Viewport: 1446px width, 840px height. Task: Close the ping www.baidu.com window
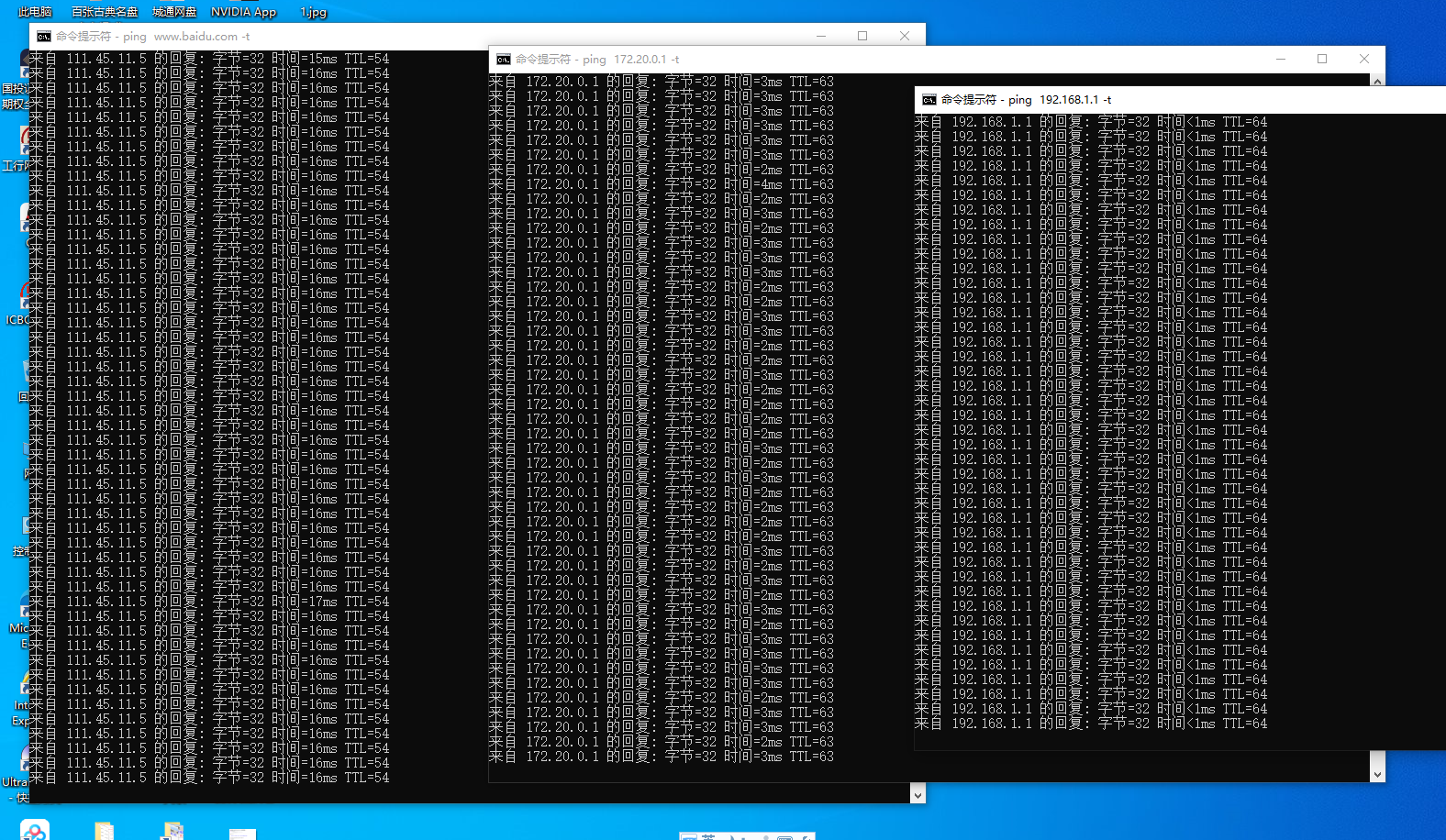[x=905, y=36]
